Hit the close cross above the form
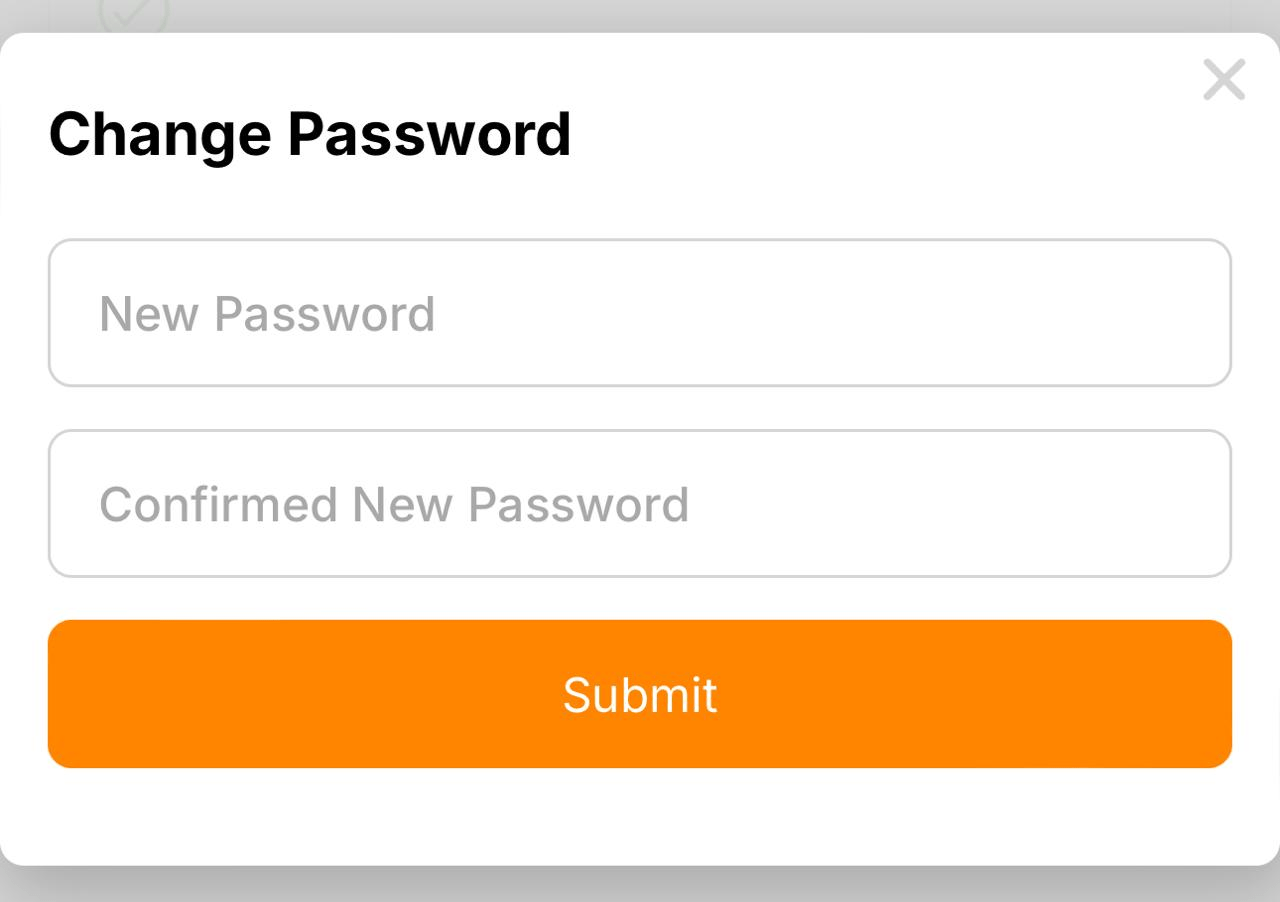Viewport: 1280px width, 902px height. tap(1224, 80)
